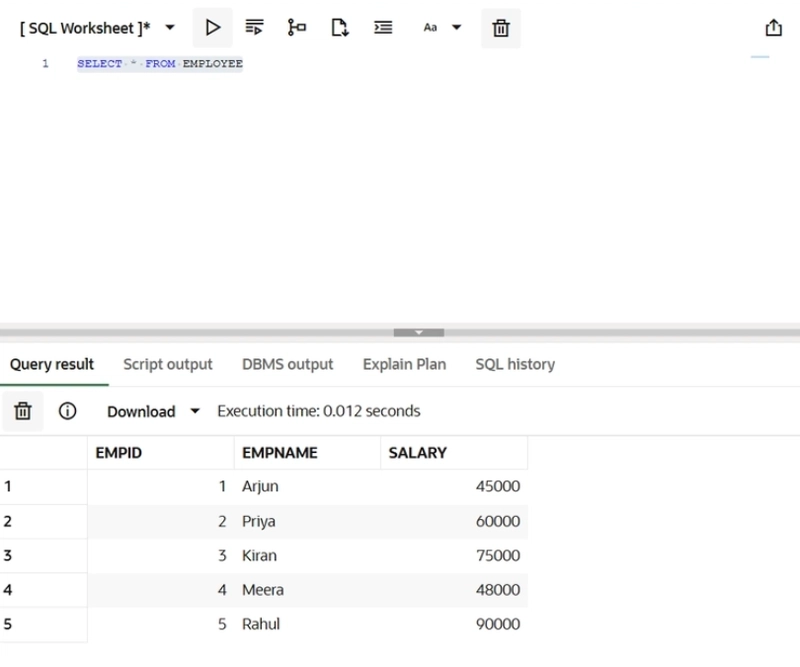Screen dimensions: 800x667
Task: Format the SQL with the indent icon
Action: click(383, 28)
